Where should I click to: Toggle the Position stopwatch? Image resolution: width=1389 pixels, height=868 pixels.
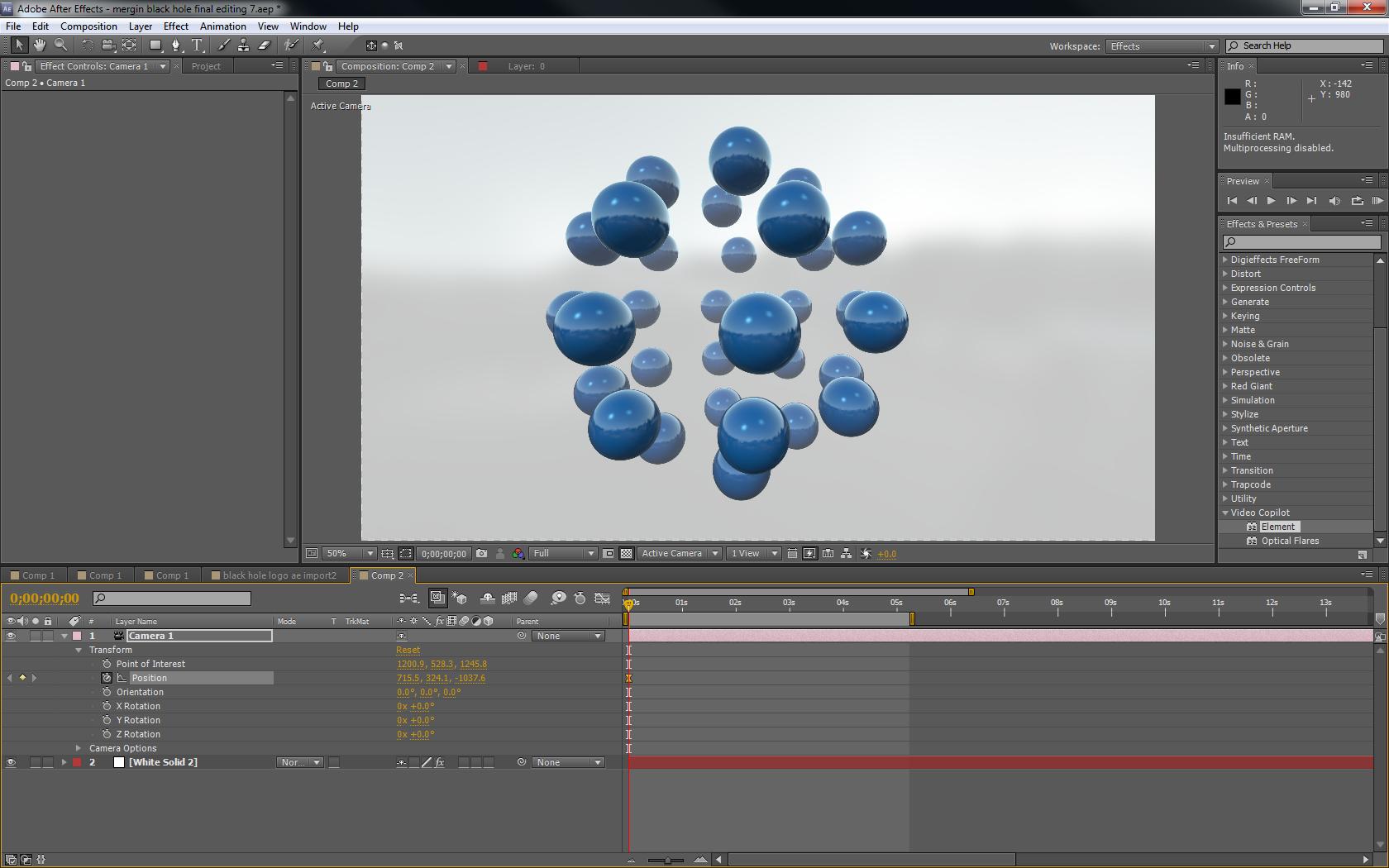pos(107,678)
